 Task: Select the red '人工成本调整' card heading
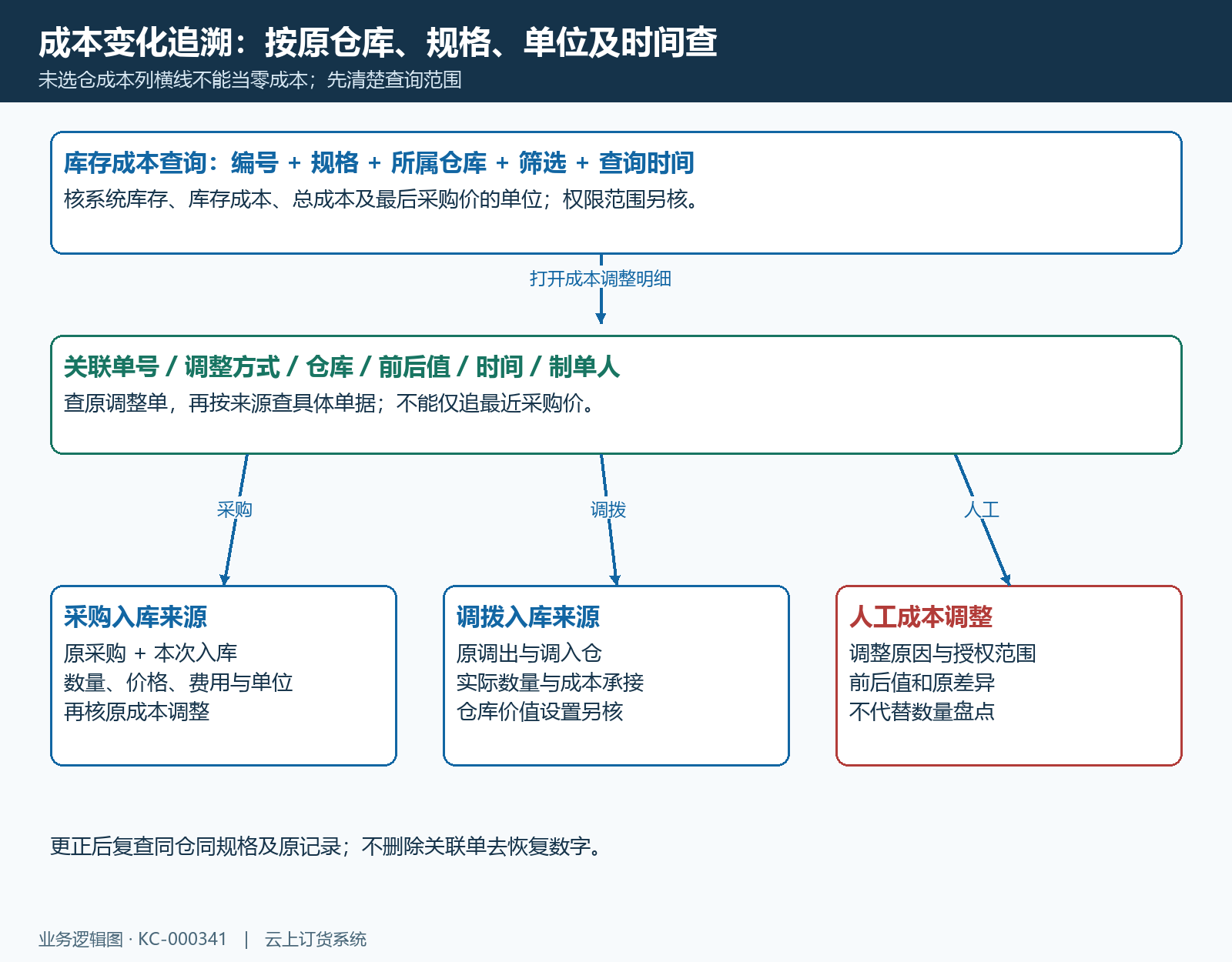(921, 617)
